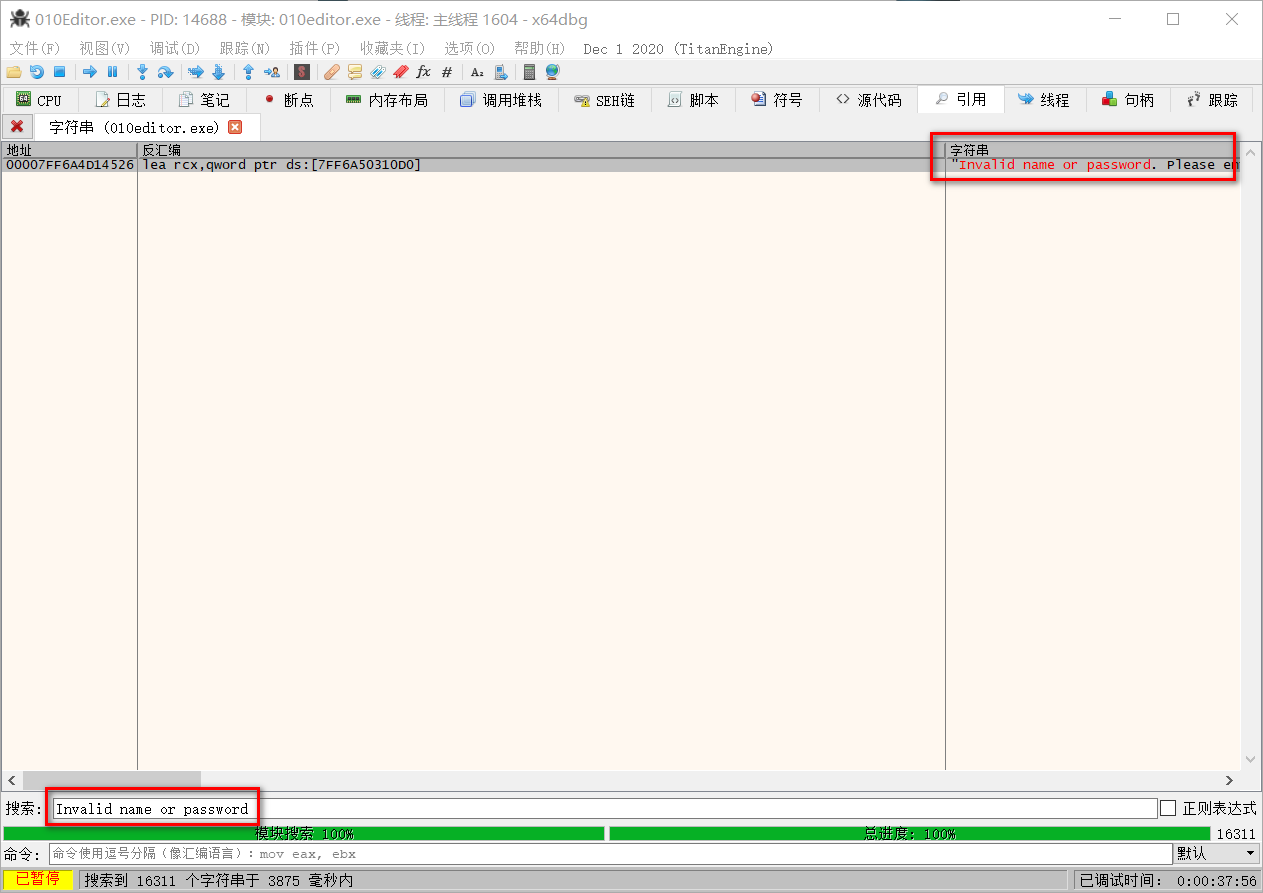
Task: Click the Pause execution icon
Action: pyautogui.click(x=112, y=72)
